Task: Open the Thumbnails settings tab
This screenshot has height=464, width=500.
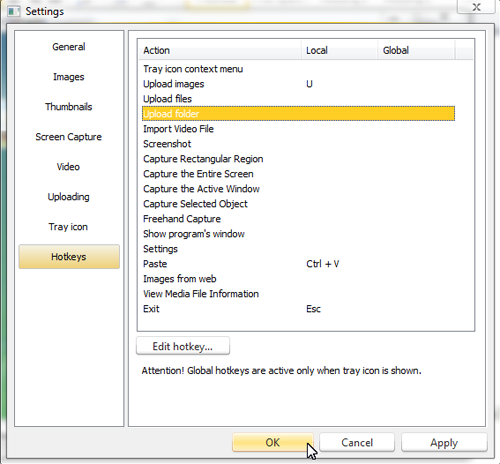Action: [x=69, y=107]
